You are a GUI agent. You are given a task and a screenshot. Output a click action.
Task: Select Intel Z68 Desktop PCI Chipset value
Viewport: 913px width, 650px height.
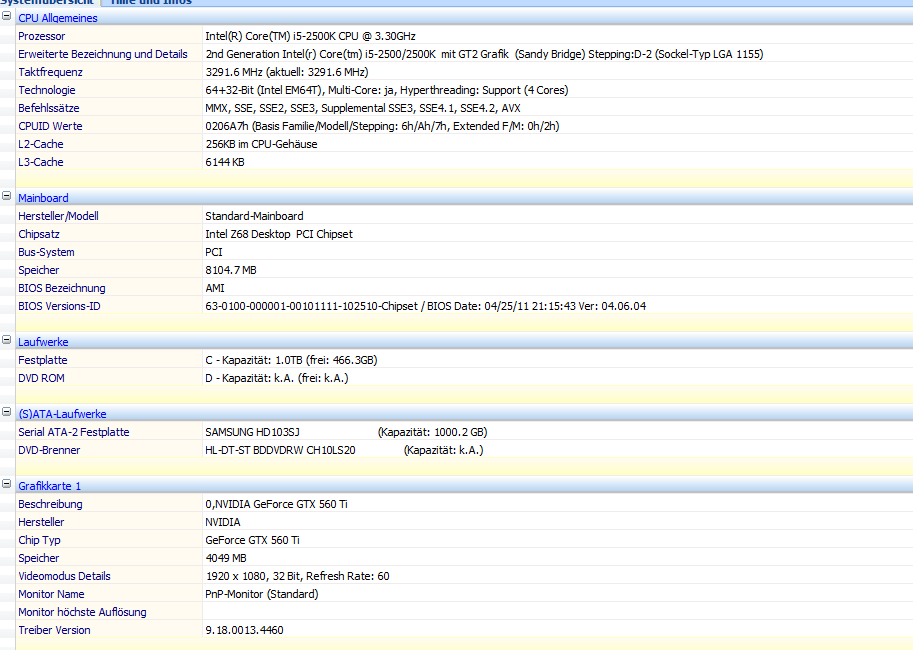(x=279, y=234)
